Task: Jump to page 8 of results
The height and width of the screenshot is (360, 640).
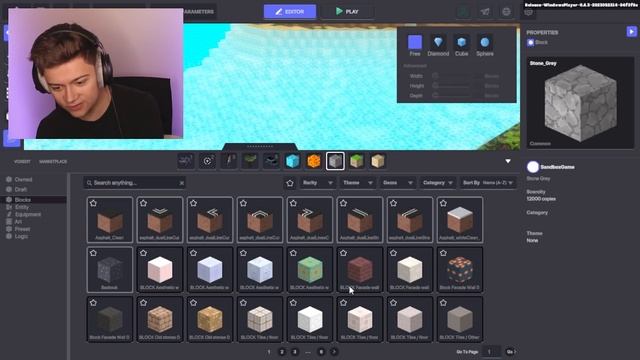Action: tap(321, 352)
